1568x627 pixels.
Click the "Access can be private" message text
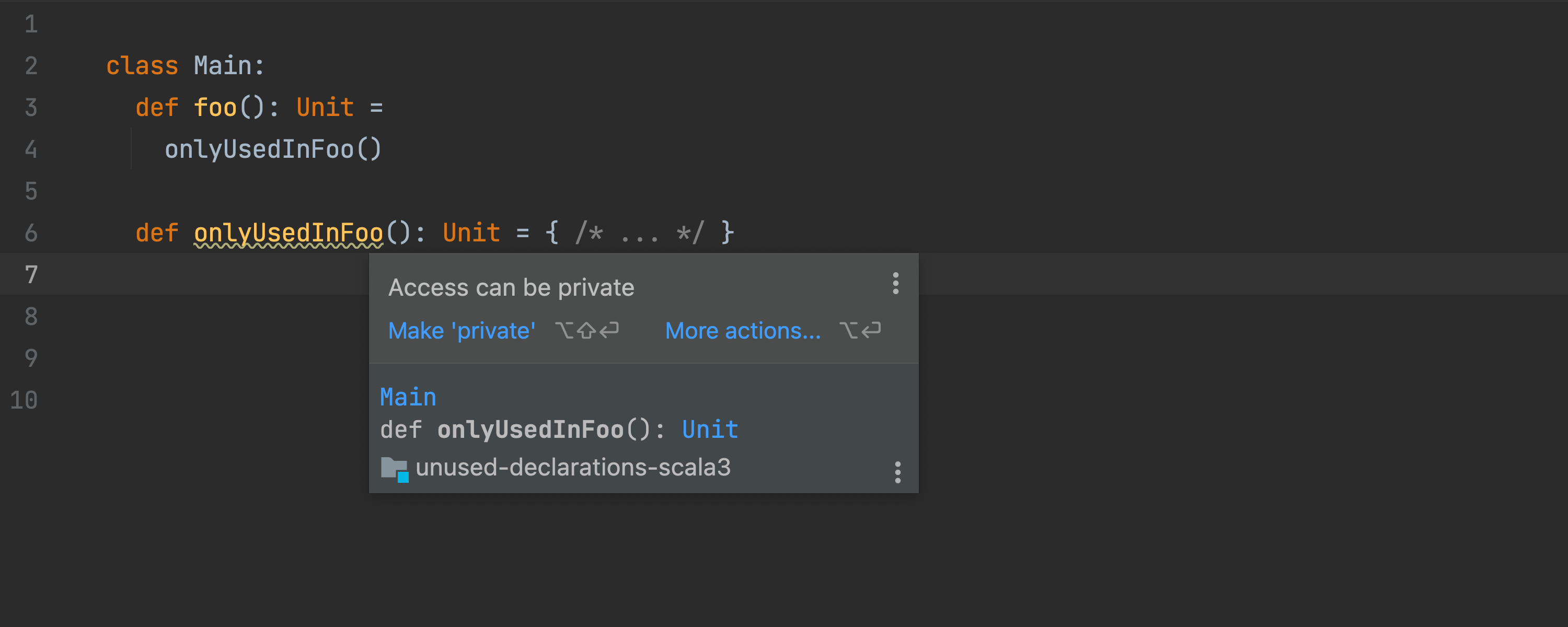(511, 287)
